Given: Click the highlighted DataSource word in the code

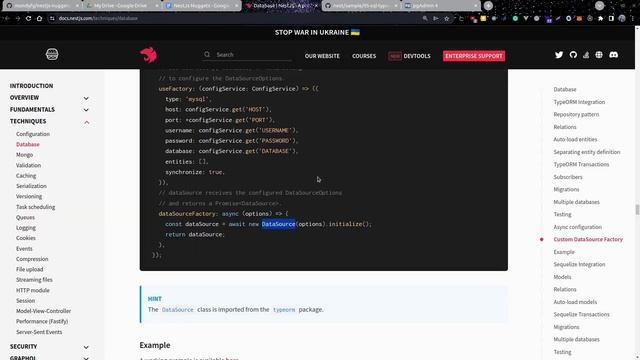Looking at the screenshot, I should click(278, 224).
